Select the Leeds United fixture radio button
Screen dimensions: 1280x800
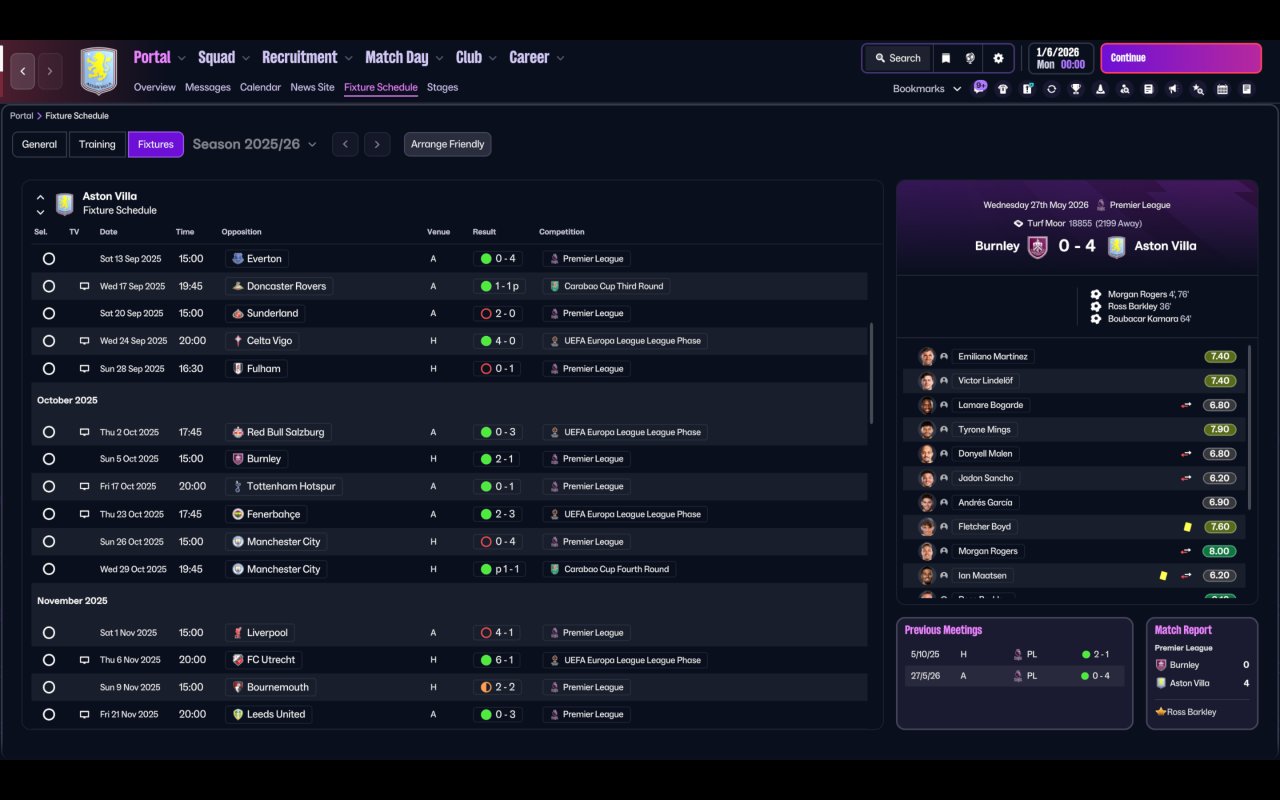click(49, 715)
